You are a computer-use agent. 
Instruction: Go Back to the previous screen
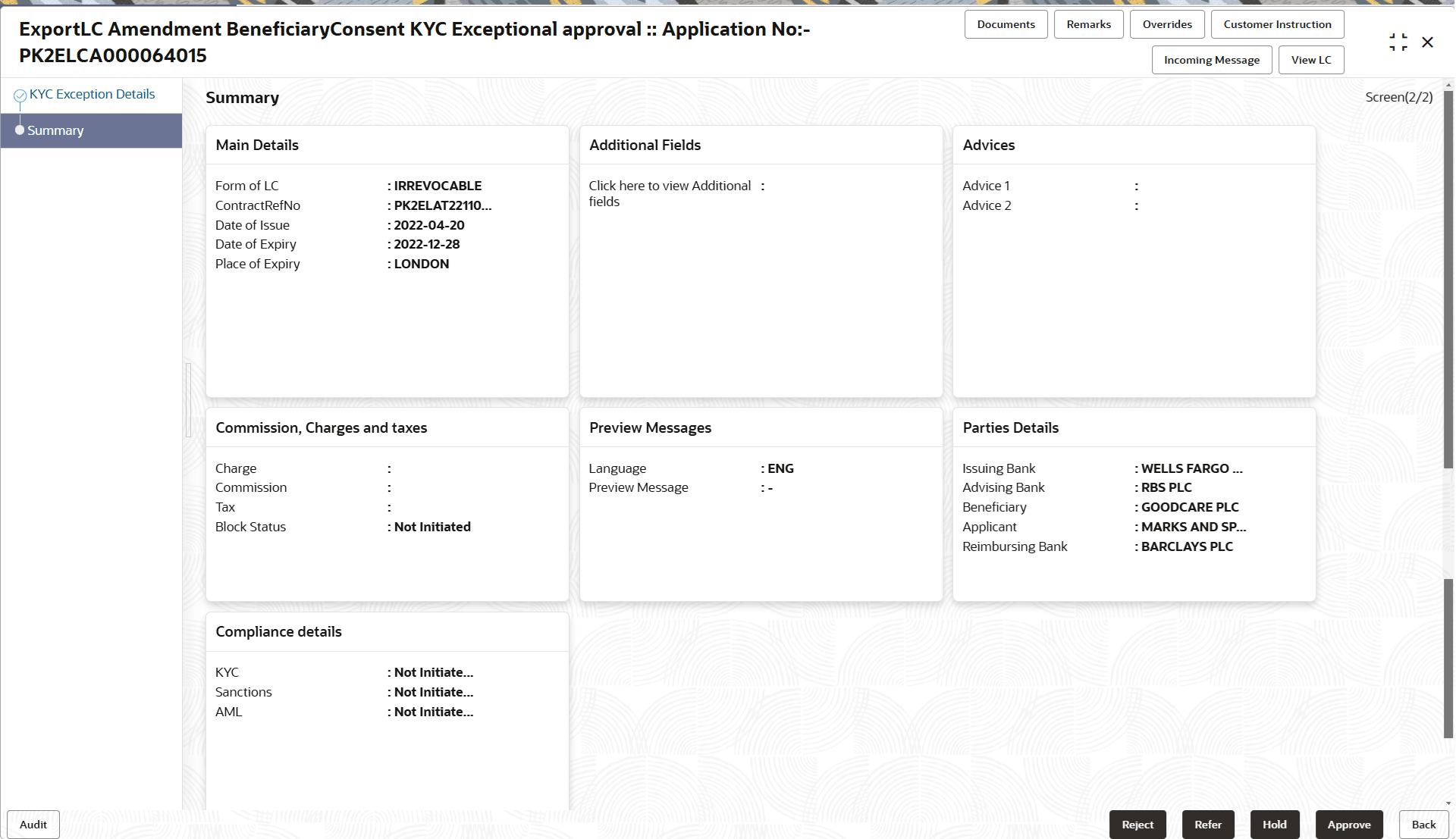point(1423,824)
